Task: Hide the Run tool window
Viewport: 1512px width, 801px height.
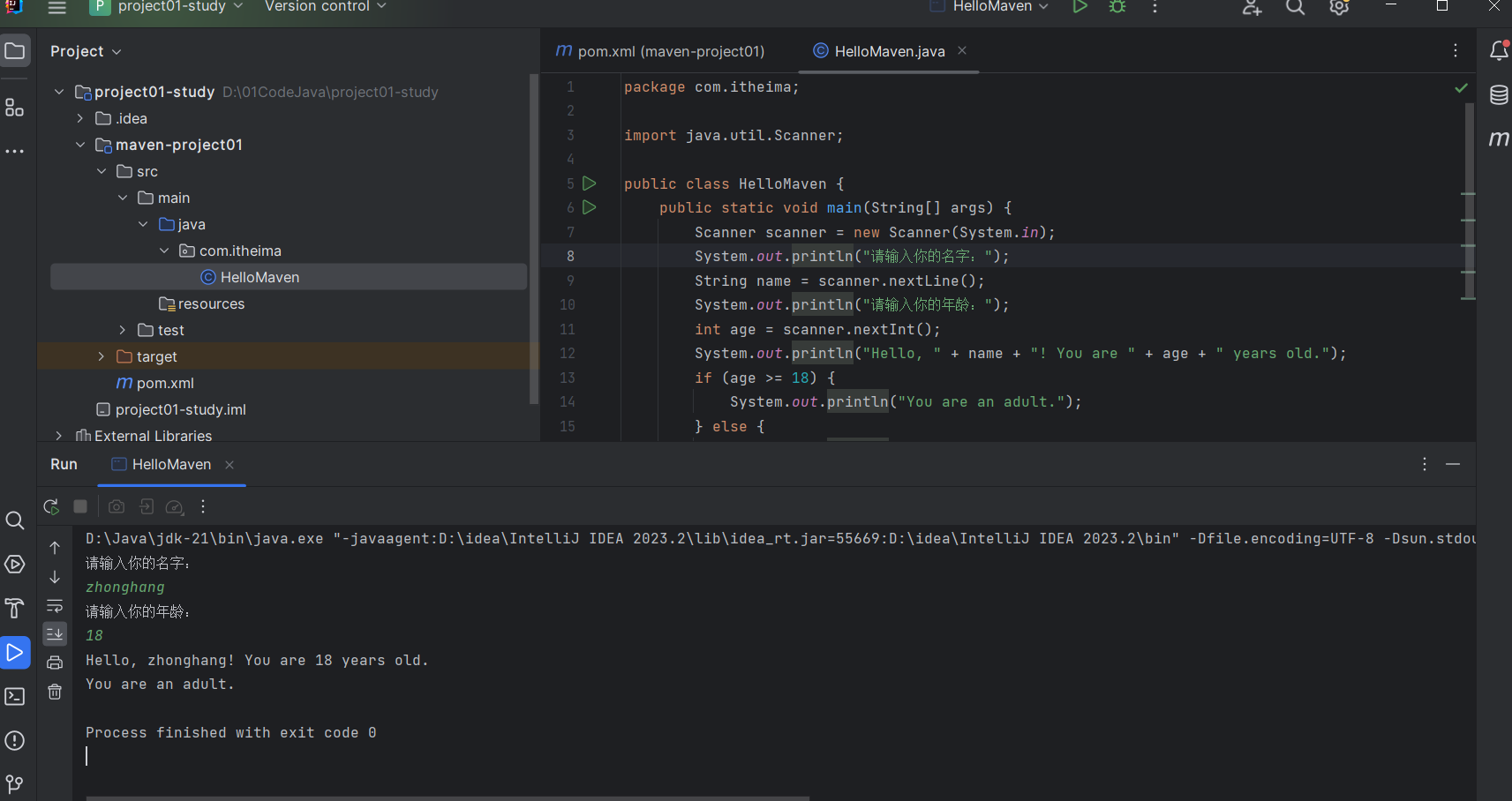Action: pyautogui.click(x=1453, y=464)
